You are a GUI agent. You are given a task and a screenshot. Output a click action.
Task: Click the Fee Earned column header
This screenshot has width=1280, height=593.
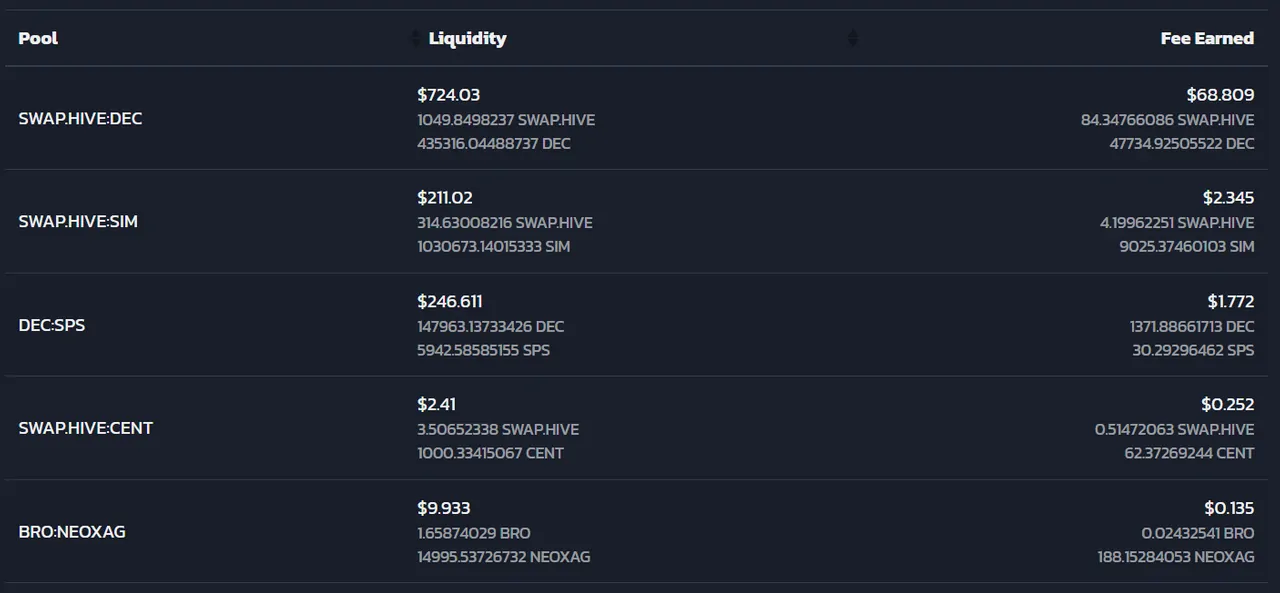(1207, 38)
